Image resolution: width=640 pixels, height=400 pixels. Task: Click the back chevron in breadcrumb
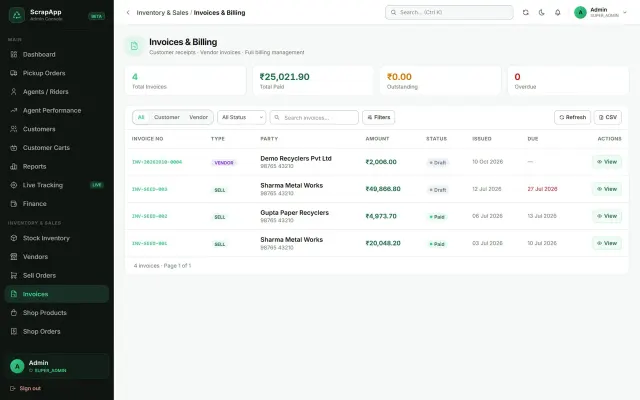click(128, 13)
